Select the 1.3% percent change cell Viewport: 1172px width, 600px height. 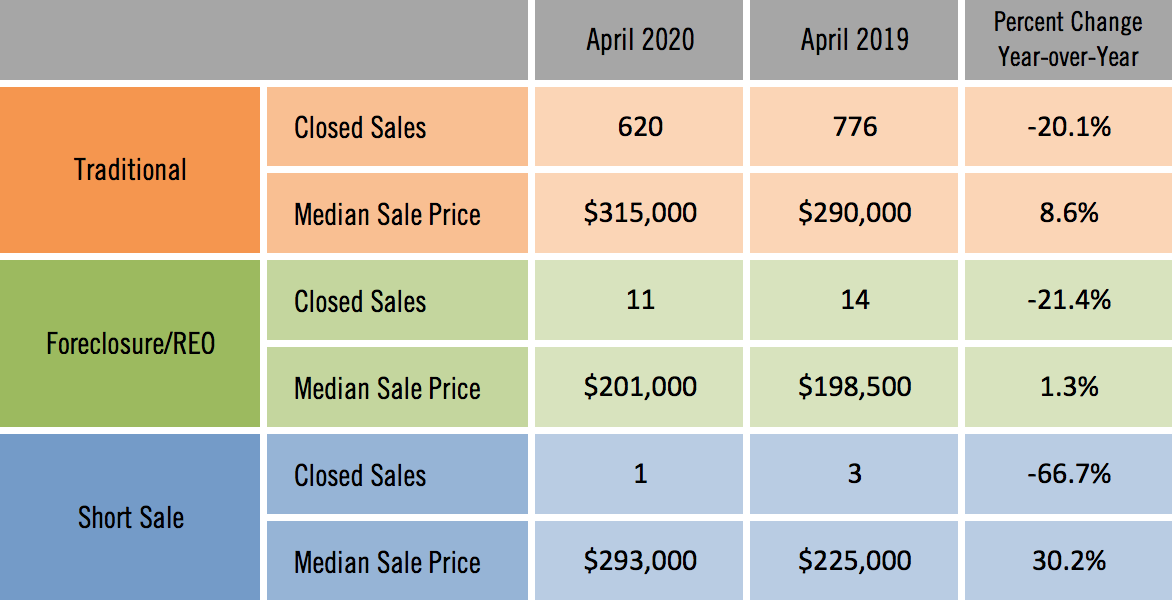tap(1067, 387)
